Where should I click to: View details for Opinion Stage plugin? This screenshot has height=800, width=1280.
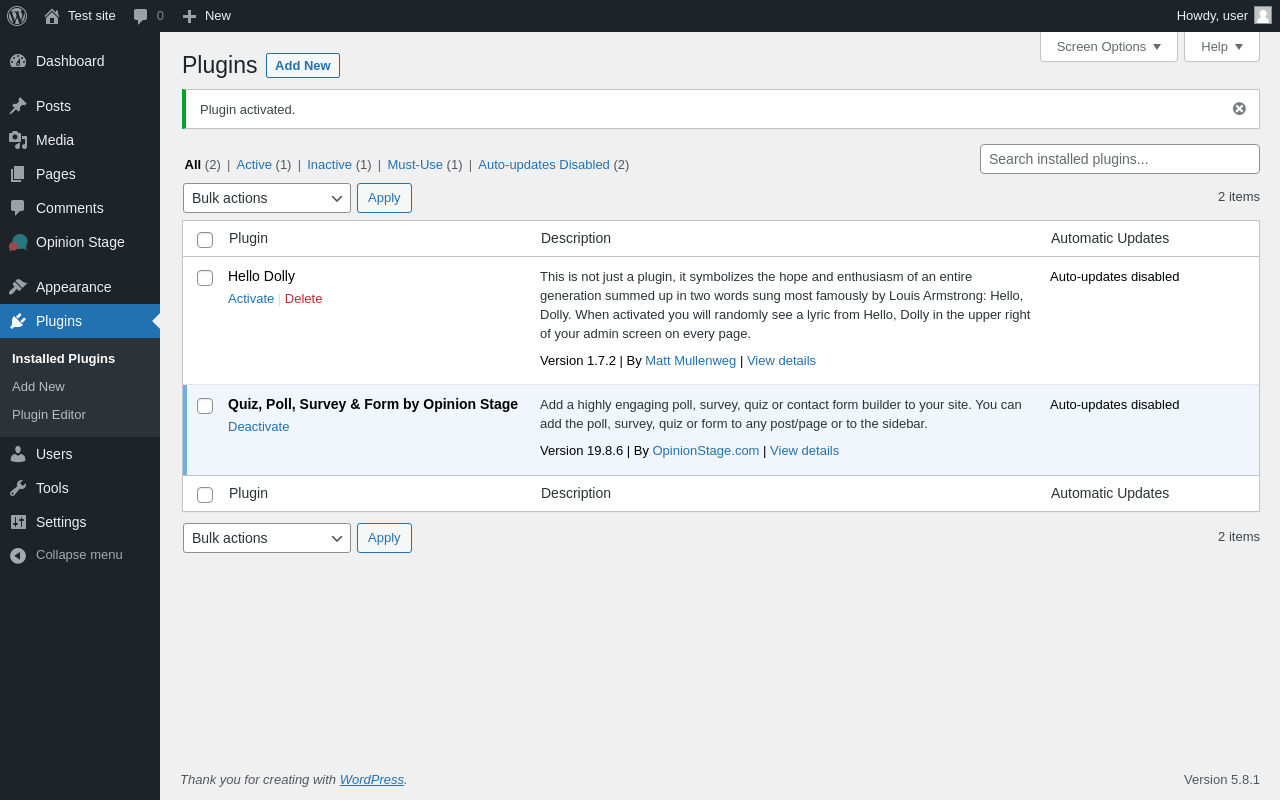pos(804,450)
